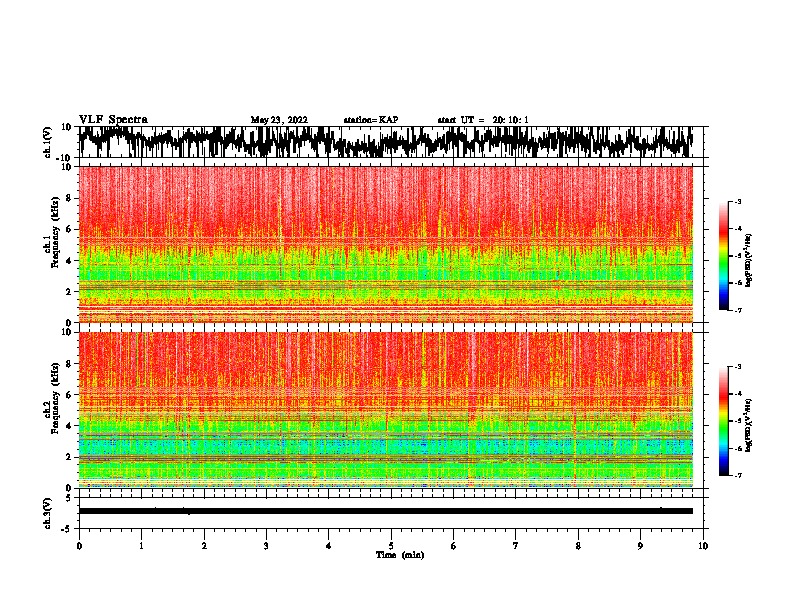The image size is (792, 612).
Task: Click the "Time (min)" x-axis label
Action: [400, 555]
